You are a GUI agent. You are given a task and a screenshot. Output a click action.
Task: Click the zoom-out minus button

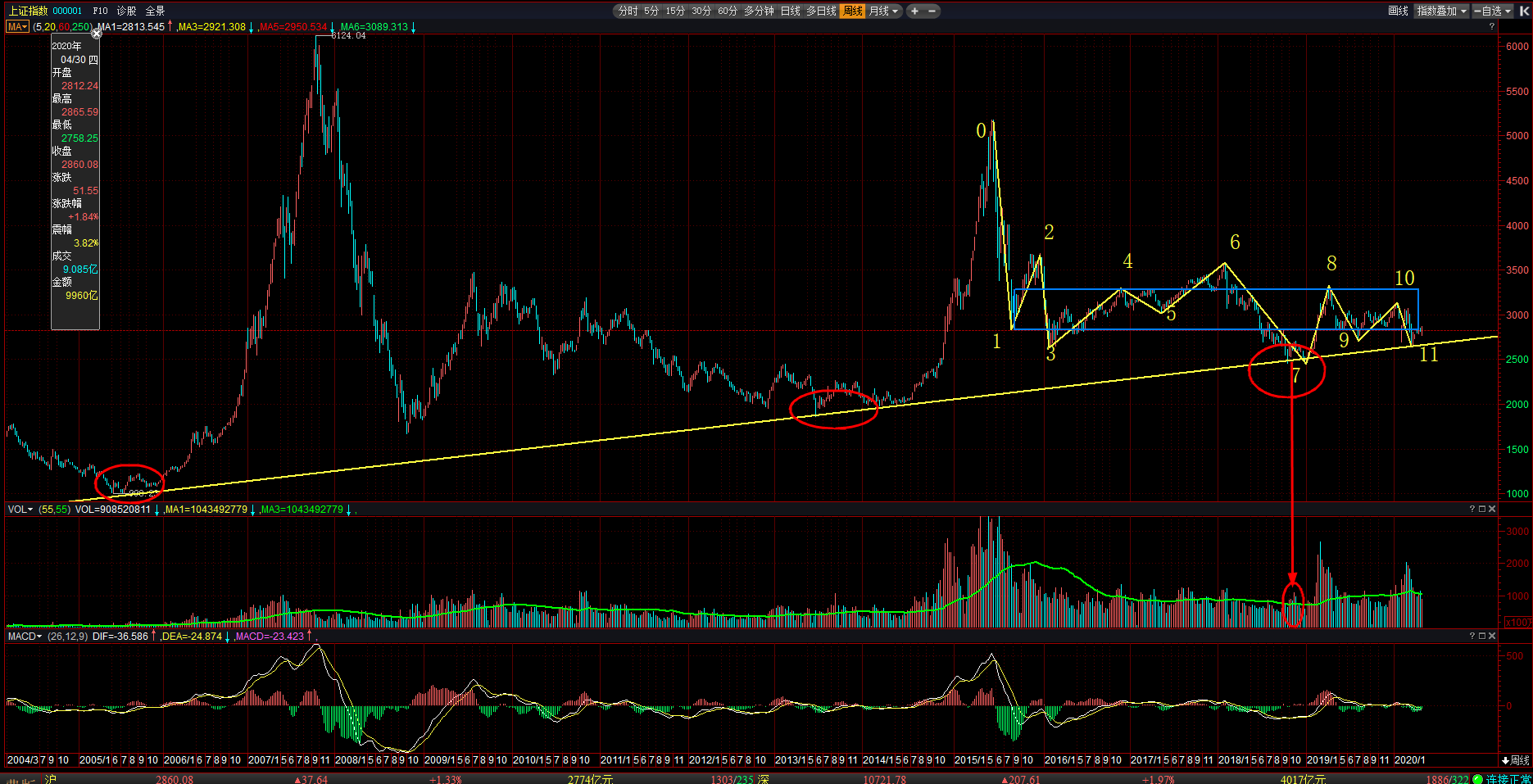[x=932, y=11]
